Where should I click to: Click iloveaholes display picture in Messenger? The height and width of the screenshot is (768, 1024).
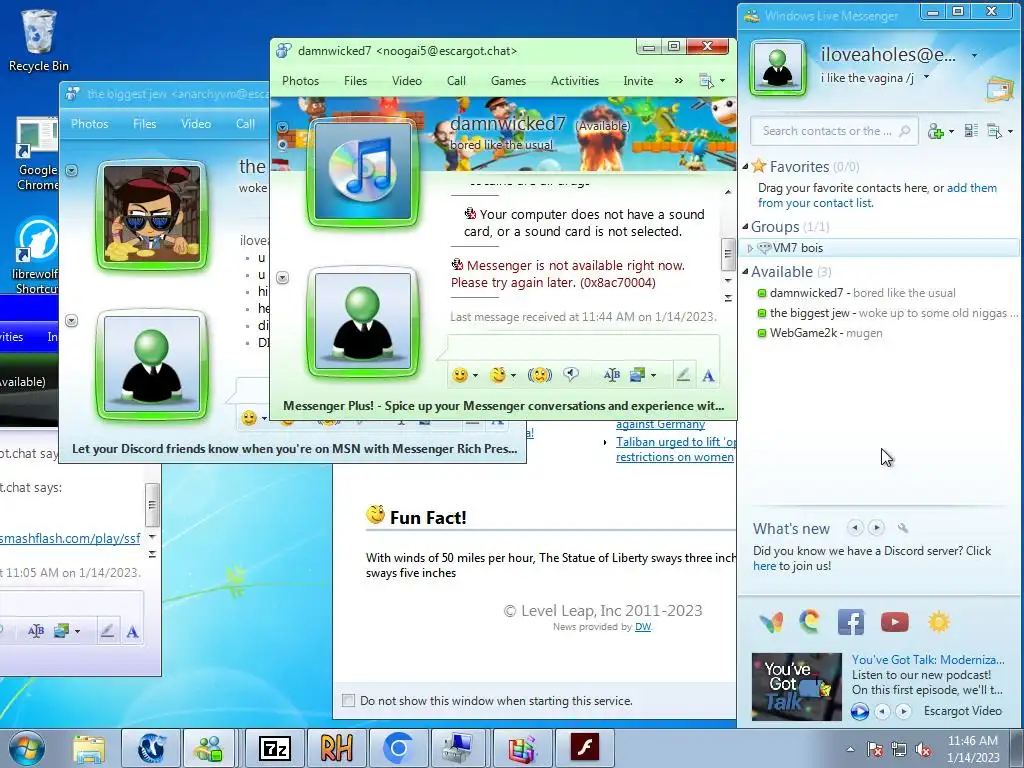click(777, 68)
